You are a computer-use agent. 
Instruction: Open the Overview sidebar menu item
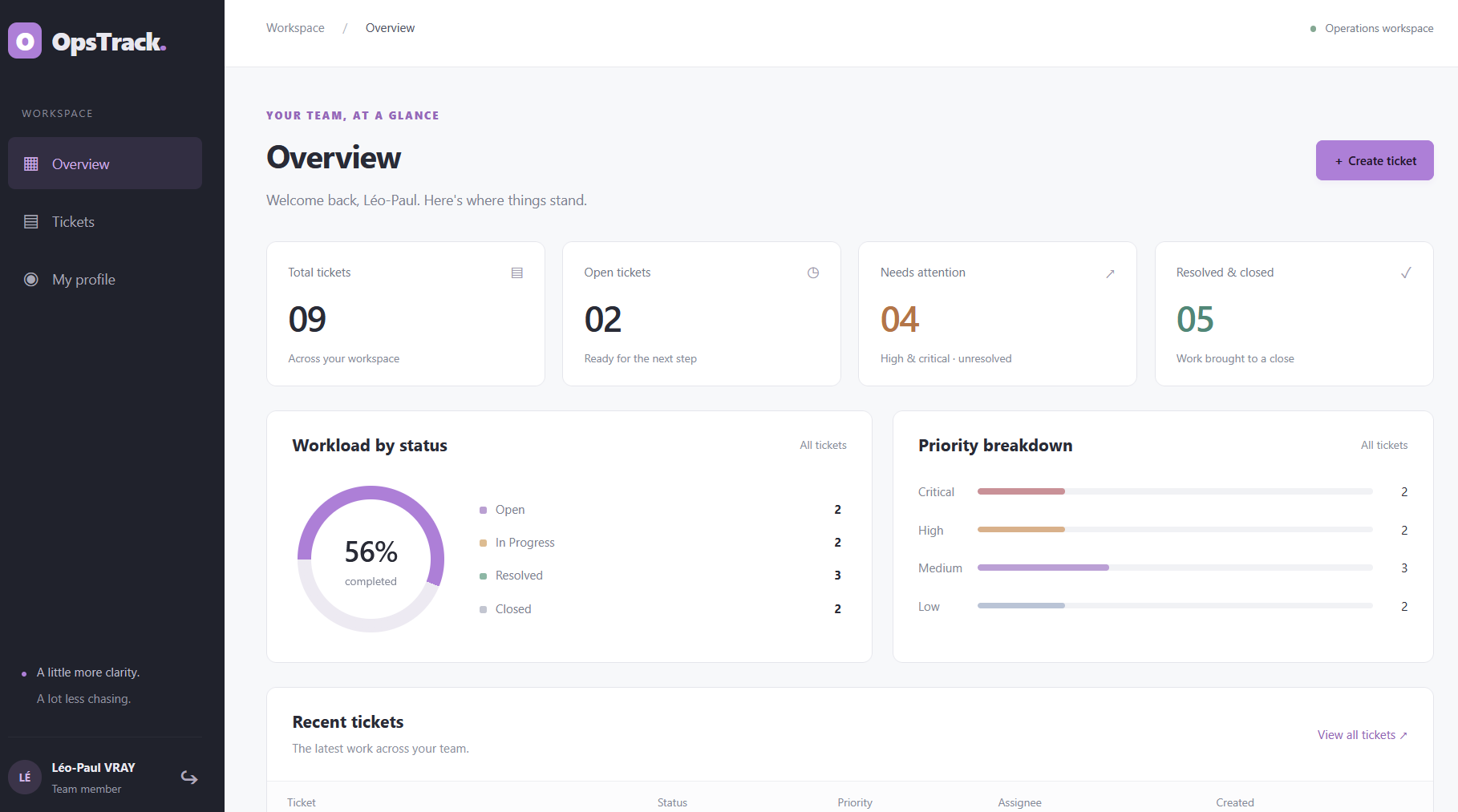click(x=105, y=164)
